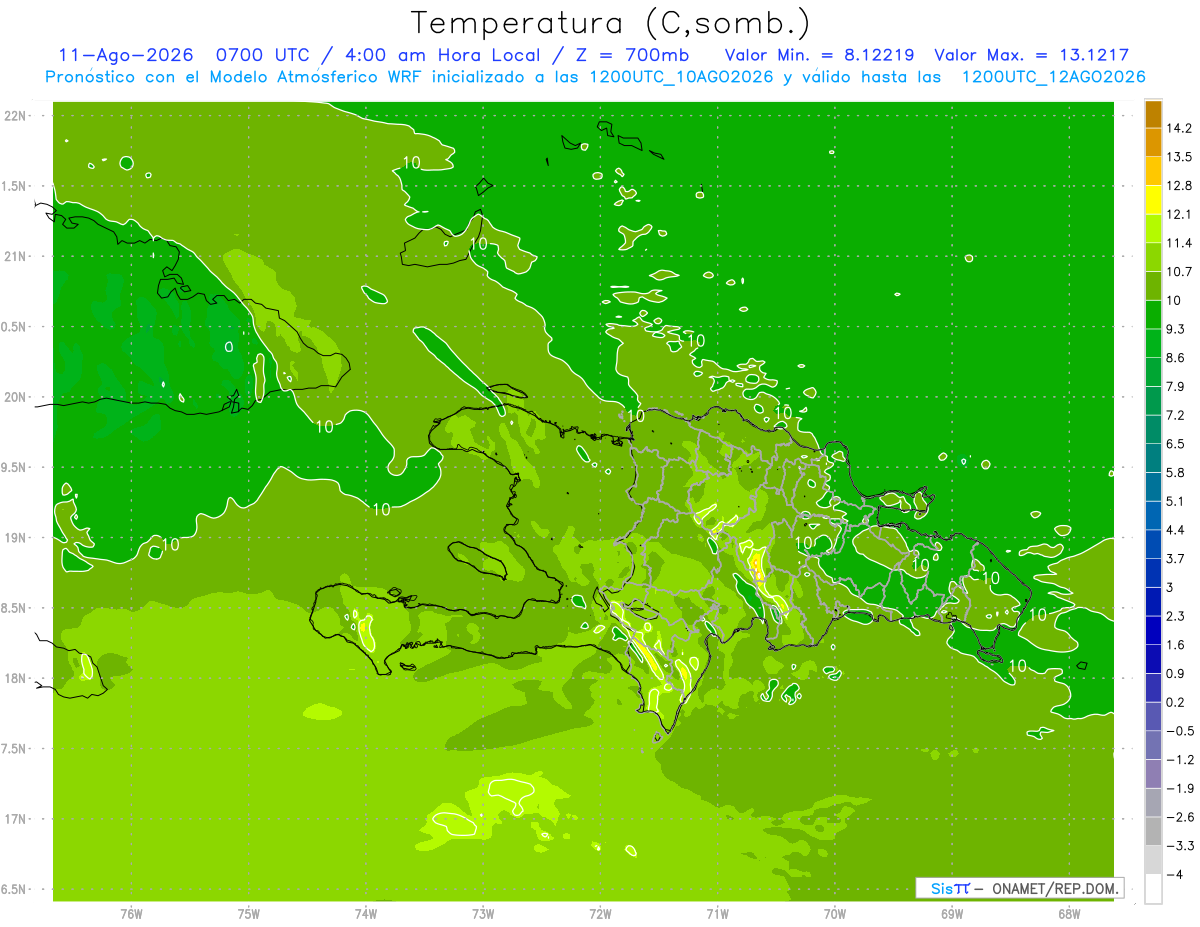Click the 22N latitude axis label
The height and width of the screenshot is (927, 1200).
[17, 115]
